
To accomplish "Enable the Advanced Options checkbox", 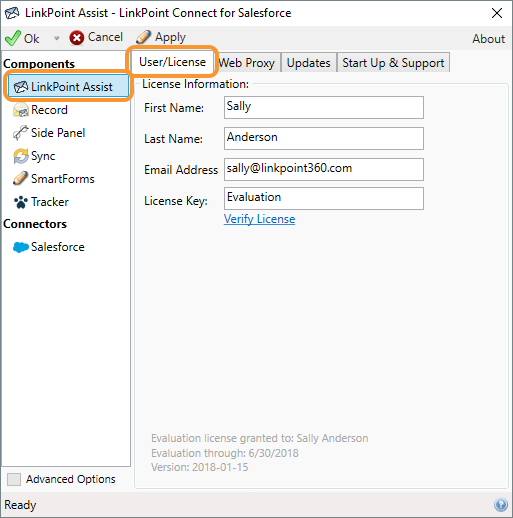I will 14,479.
